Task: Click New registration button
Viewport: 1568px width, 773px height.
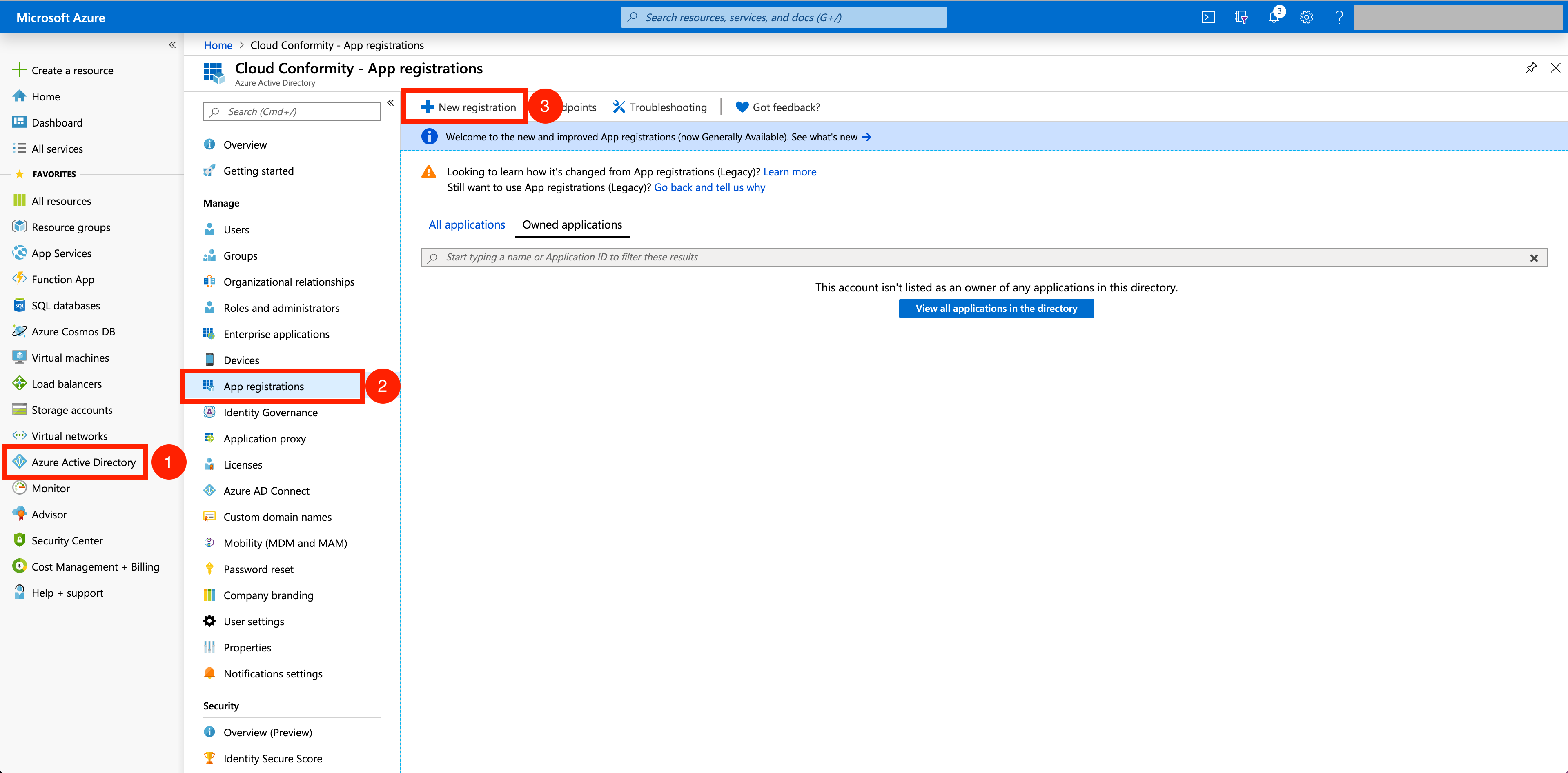Action: tap(468, 107)
